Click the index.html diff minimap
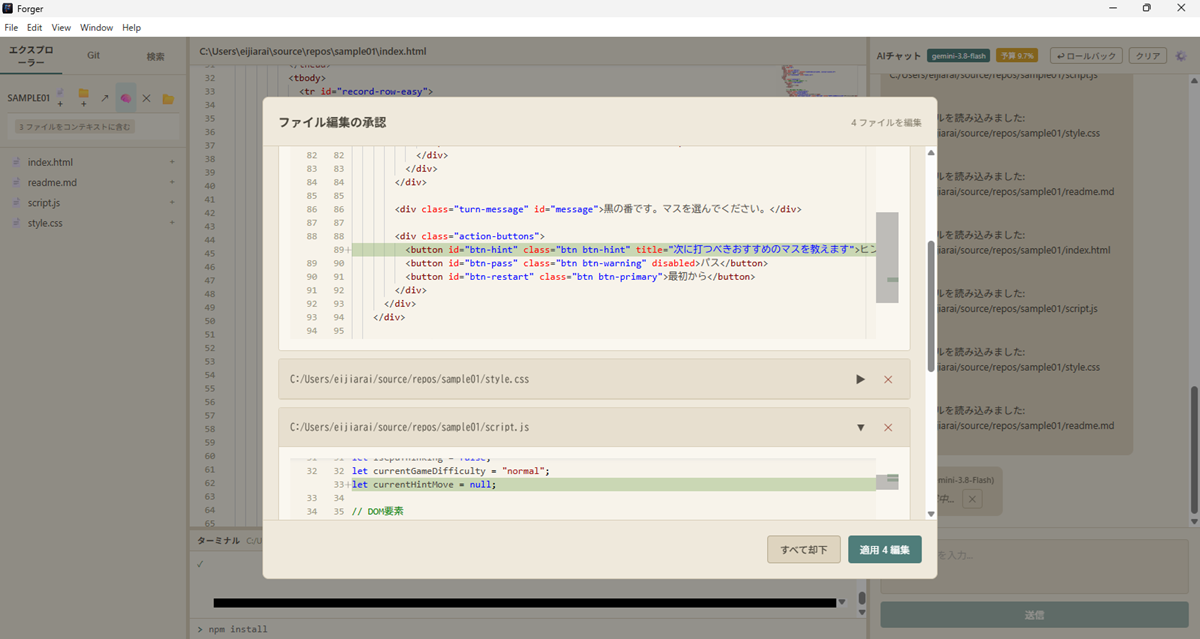This screenshot has width=1200, height=639. (x=887, y=258)
